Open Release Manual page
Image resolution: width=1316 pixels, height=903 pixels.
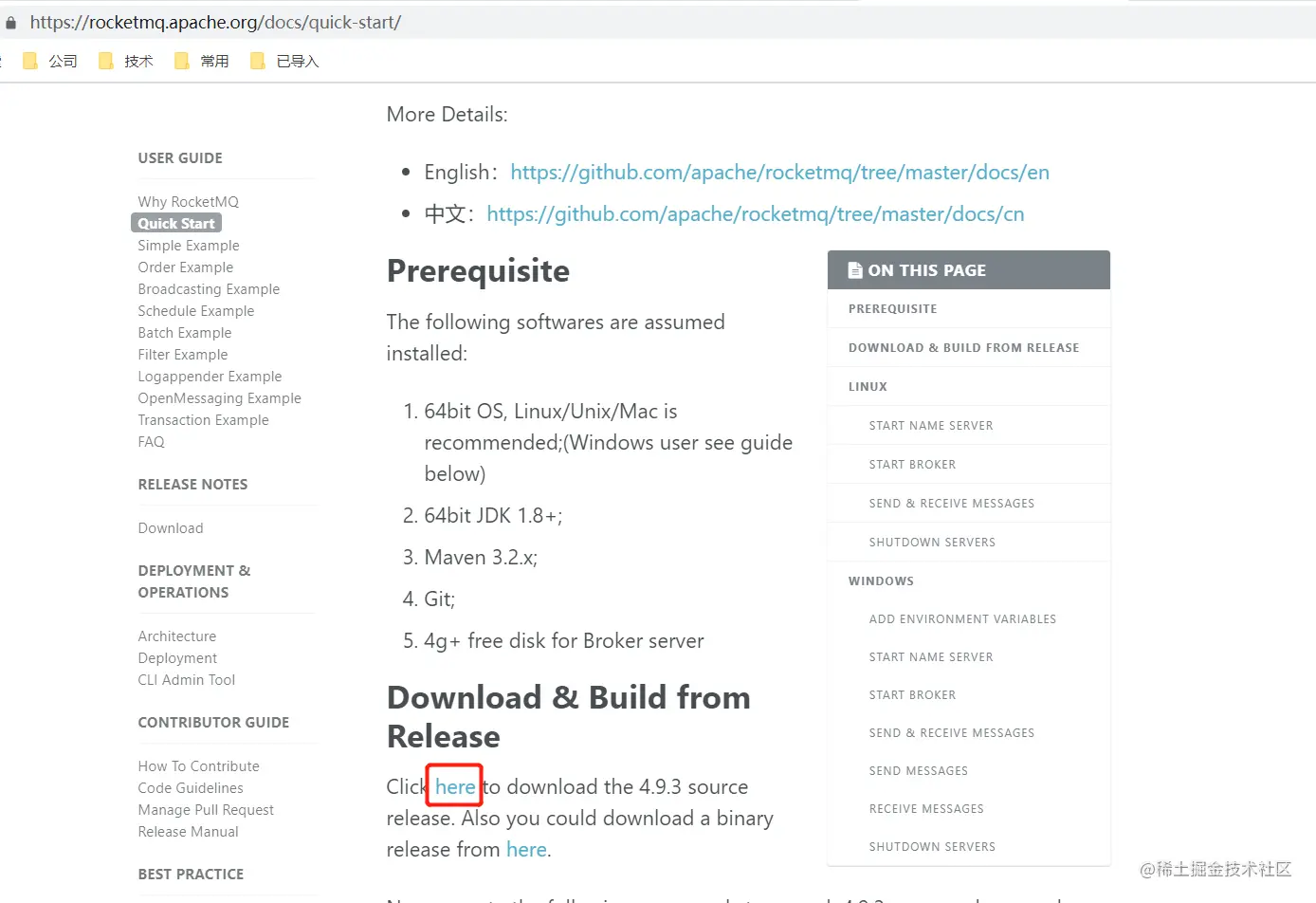point(188,831)
